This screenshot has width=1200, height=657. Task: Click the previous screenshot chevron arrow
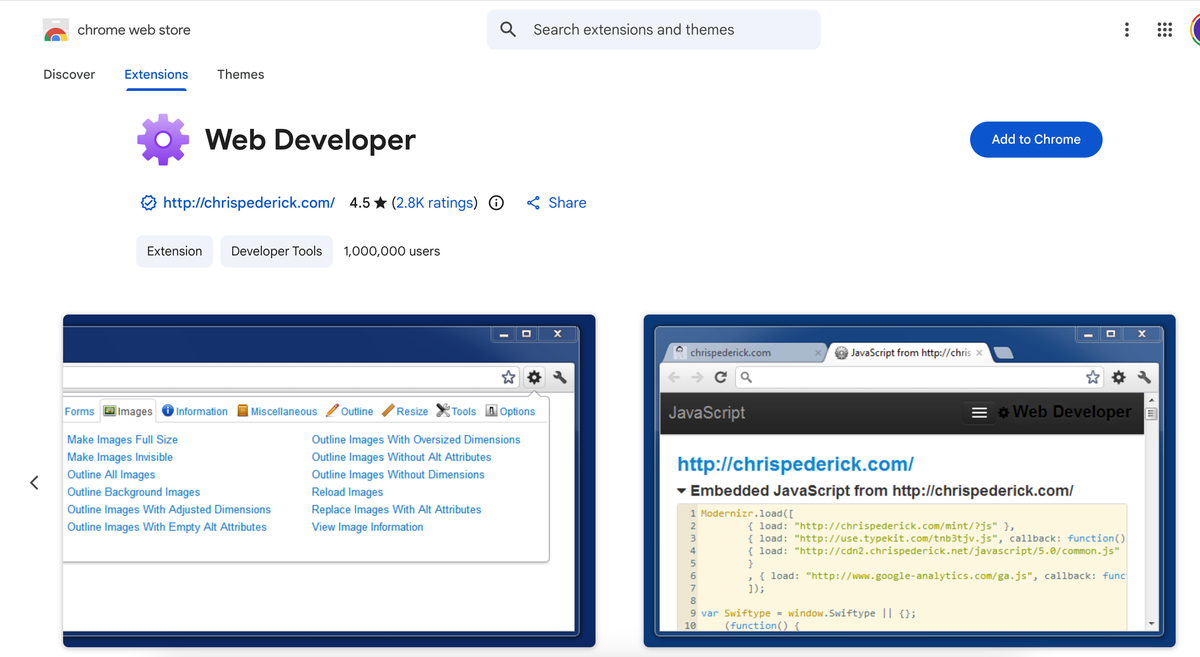(x=33, y=482)
